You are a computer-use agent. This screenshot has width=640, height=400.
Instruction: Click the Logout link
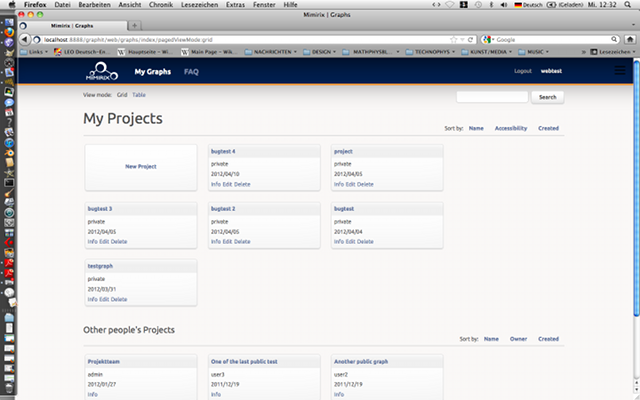point(523,71)
